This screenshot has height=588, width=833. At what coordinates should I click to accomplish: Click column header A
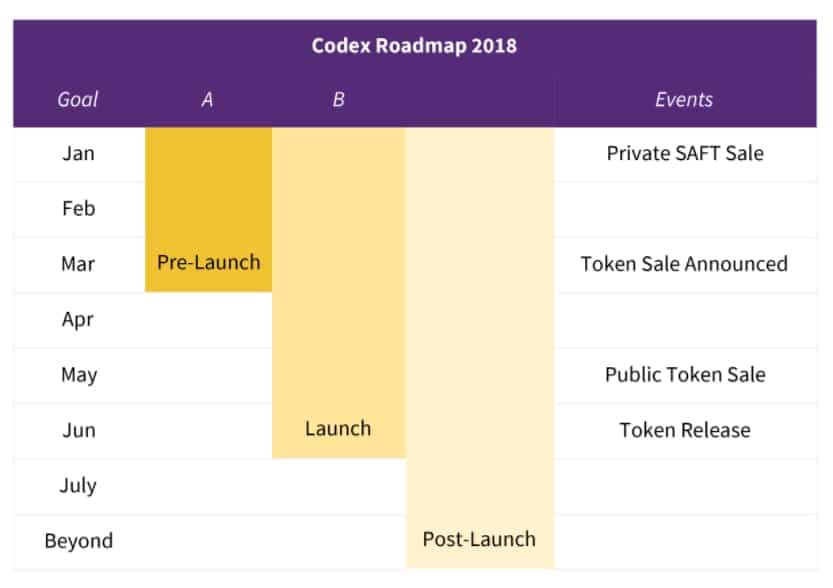coord(207,99)
